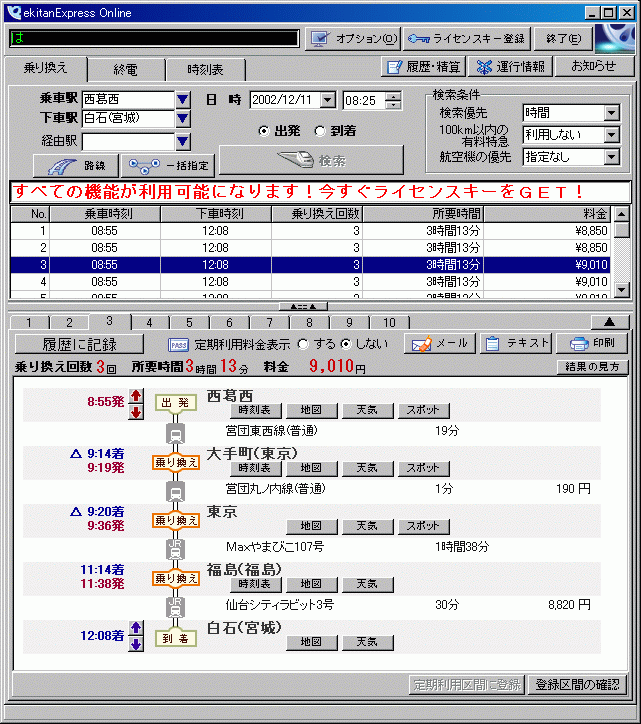
Task: Click the black triangle expand panel button
Action: tap(610, 322)
